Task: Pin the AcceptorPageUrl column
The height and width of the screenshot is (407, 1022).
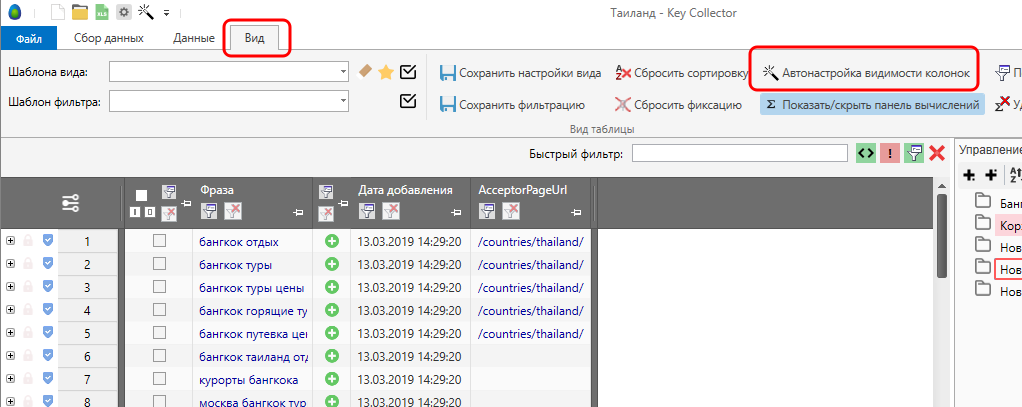Action: coord(576,212)
